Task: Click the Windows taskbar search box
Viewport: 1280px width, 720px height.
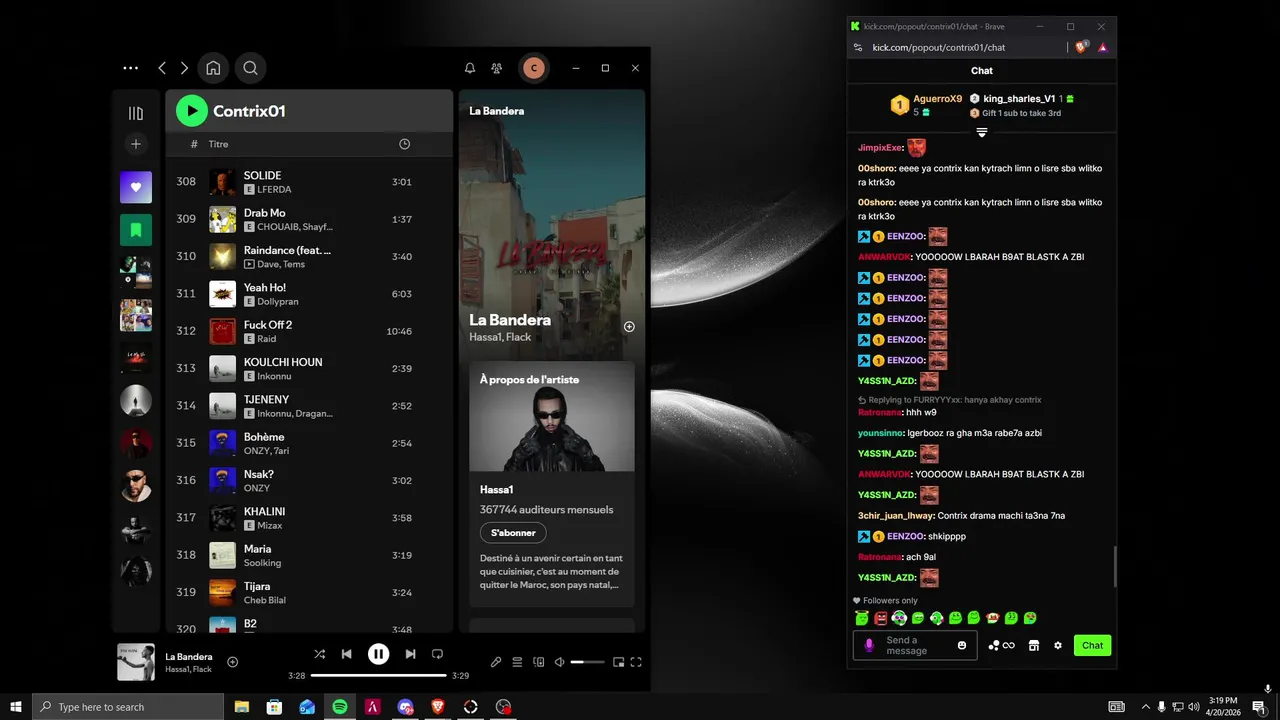Action: pos(127,707)
